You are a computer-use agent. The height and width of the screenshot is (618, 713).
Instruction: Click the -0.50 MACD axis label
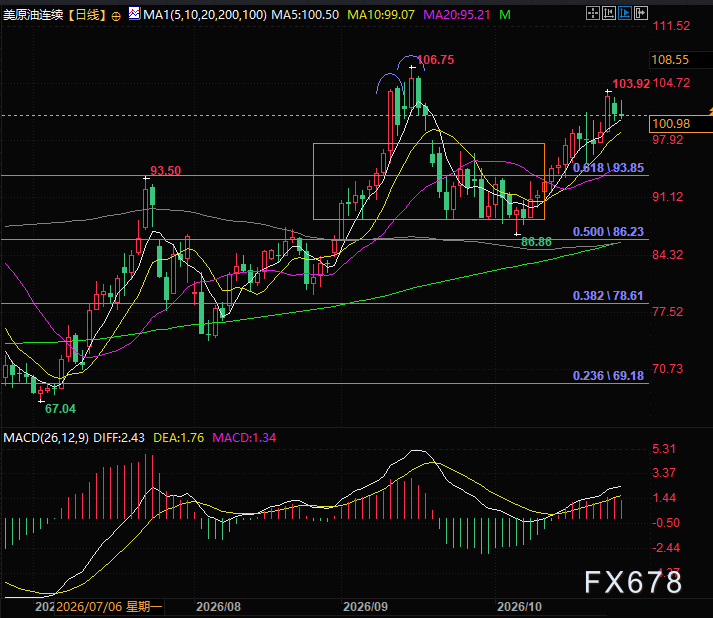coord(666,523)
